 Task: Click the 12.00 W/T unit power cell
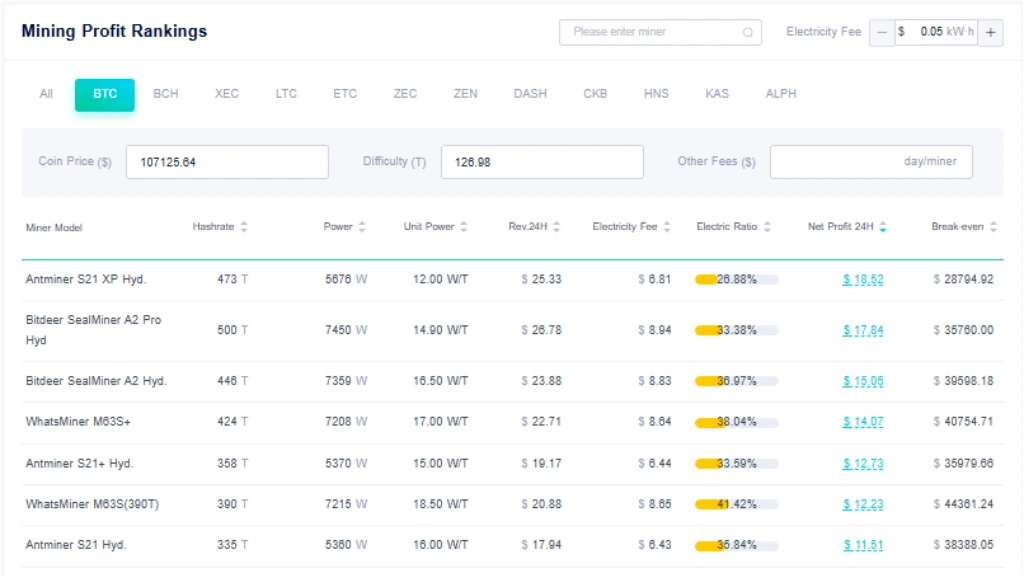click(440, 280)
